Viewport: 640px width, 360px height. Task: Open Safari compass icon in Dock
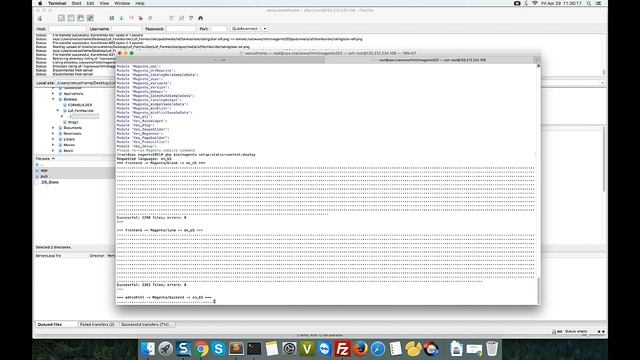point(378,349)
